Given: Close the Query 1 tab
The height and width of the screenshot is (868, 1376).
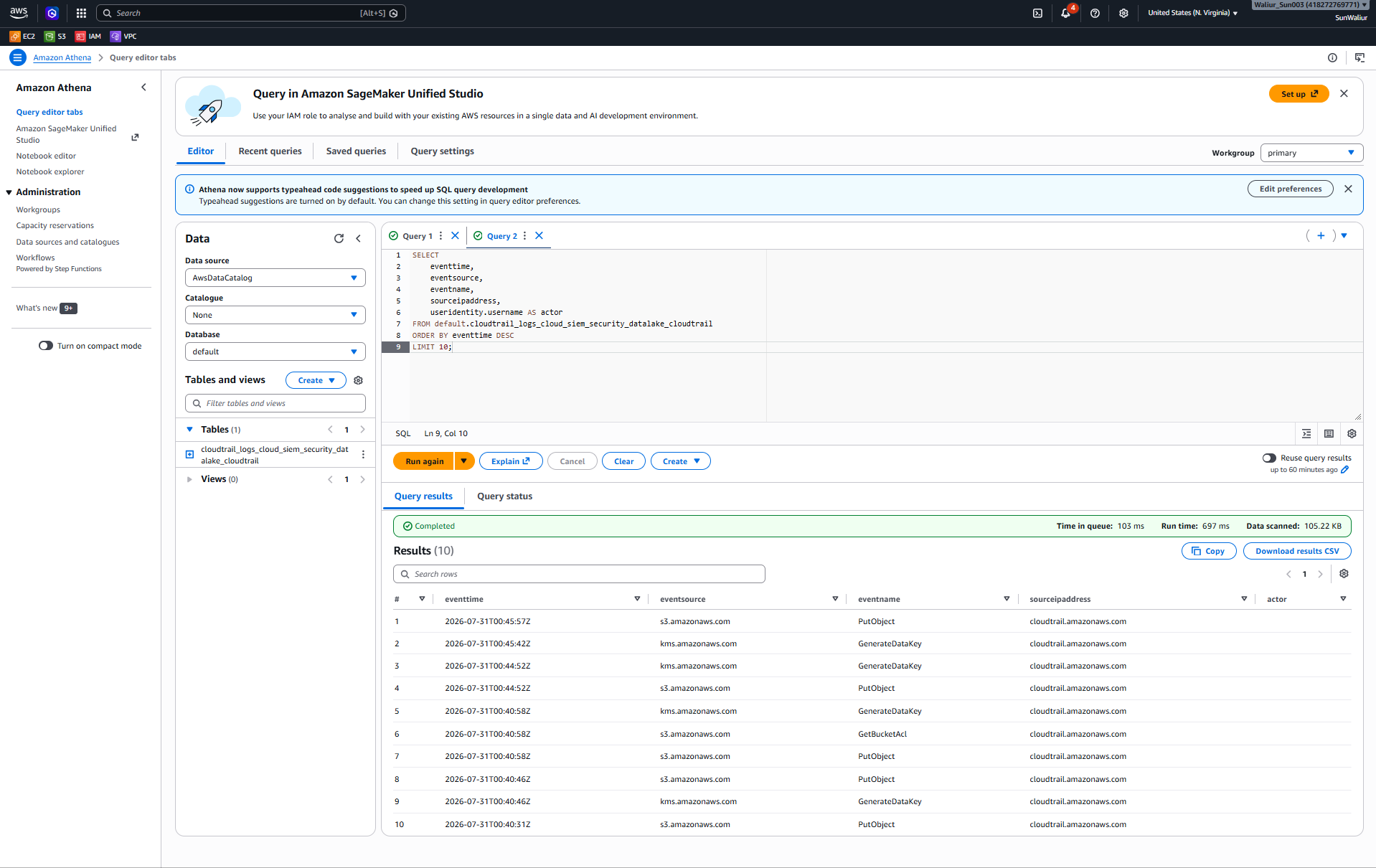Looking at the screenshot, I should [x=455, y=235].
